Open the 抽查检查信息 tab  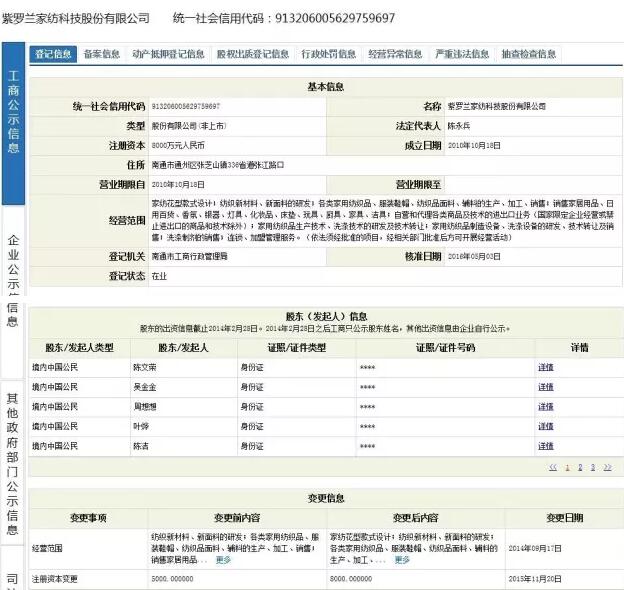pyautogui.click(x=528, y=54)
